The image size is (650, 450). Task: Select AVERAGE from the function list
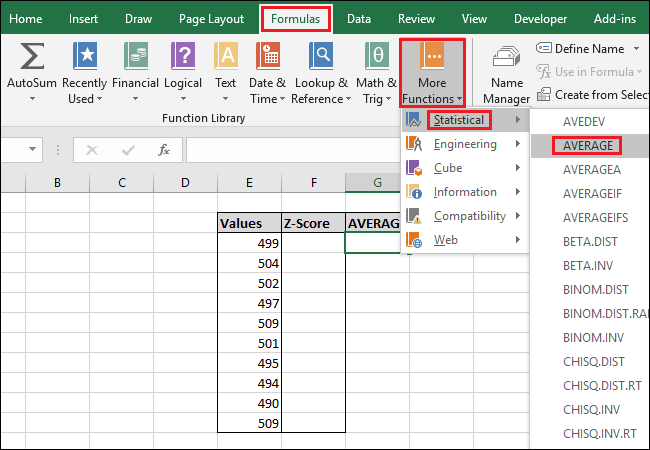tap(588, 145)
